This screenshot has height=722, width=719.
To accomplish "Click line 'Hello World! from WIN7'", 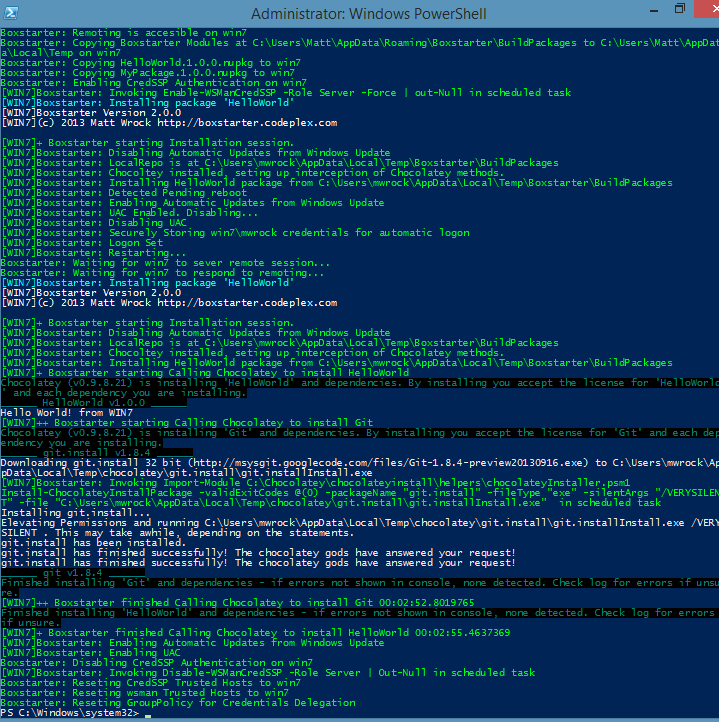I will tap(67, 413).
